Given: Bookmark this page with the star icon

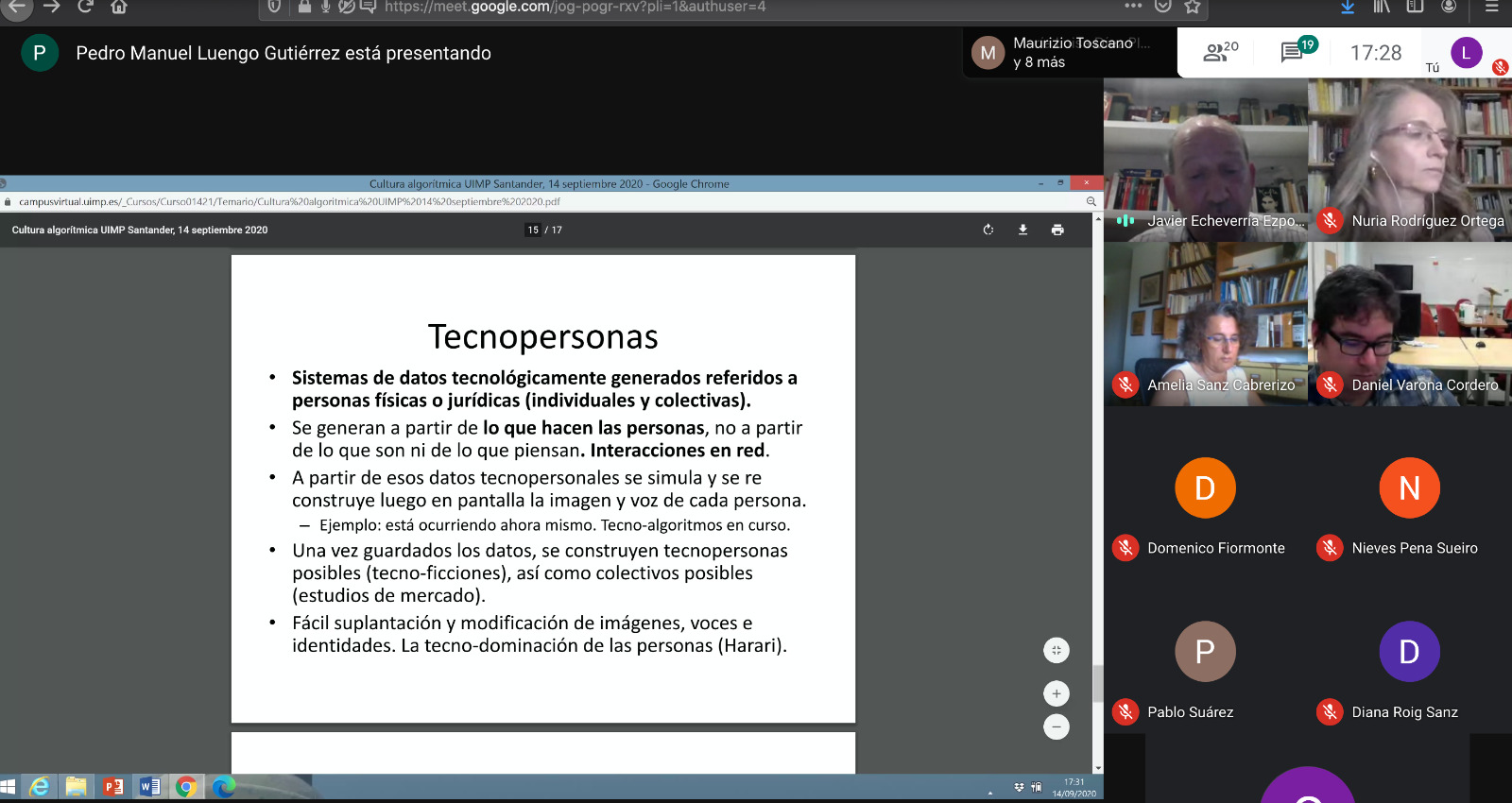Looking at the screenshot, I should 1193,7.
